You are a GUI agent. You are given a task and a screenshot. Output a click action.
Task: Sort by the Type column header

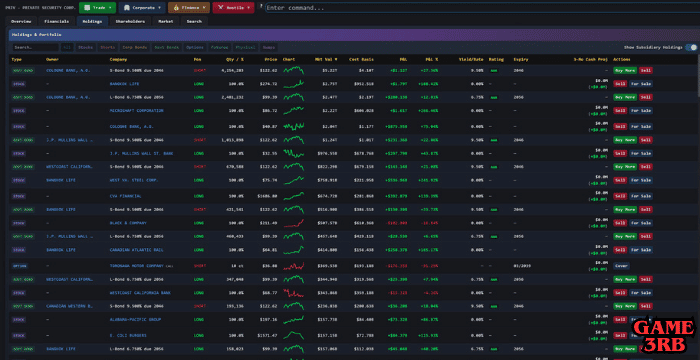coord(17,59)
